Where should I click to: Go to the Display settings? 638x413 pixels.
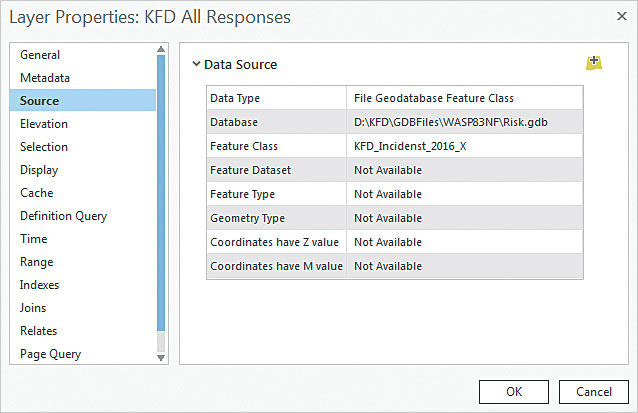[39, 170]
